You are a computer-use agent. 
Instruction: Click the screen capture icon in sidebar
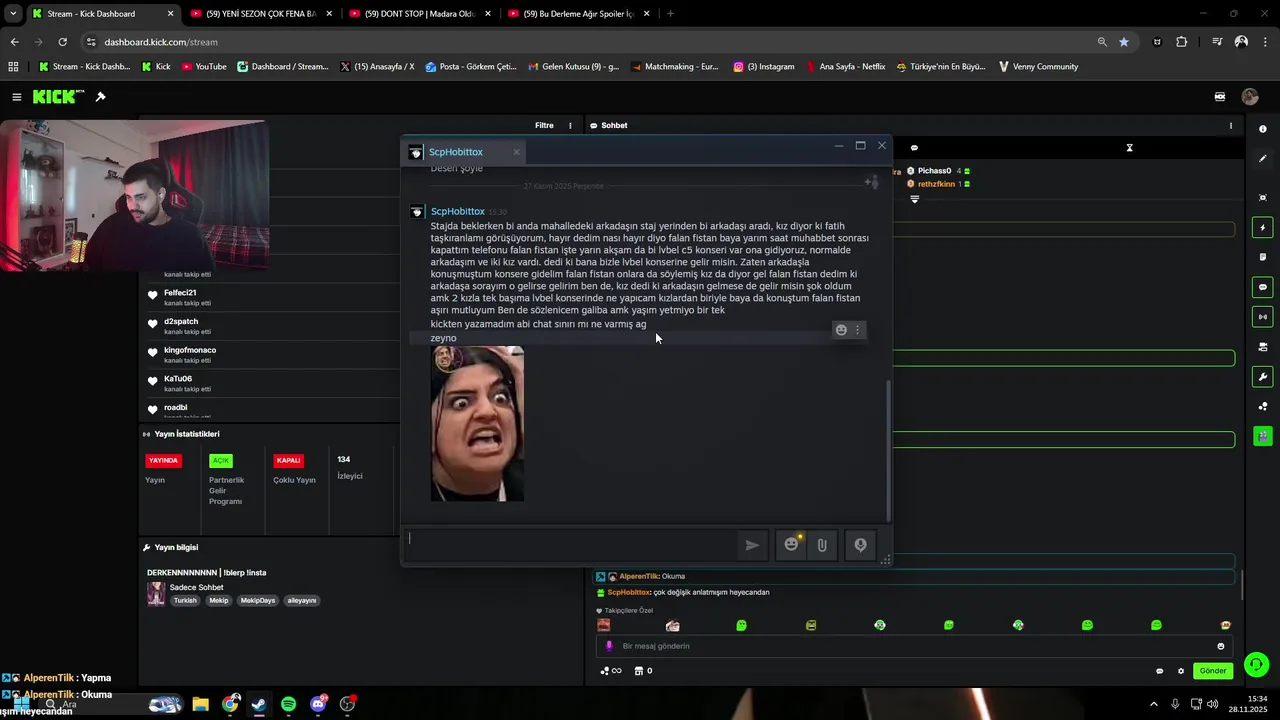[1263, 197]
